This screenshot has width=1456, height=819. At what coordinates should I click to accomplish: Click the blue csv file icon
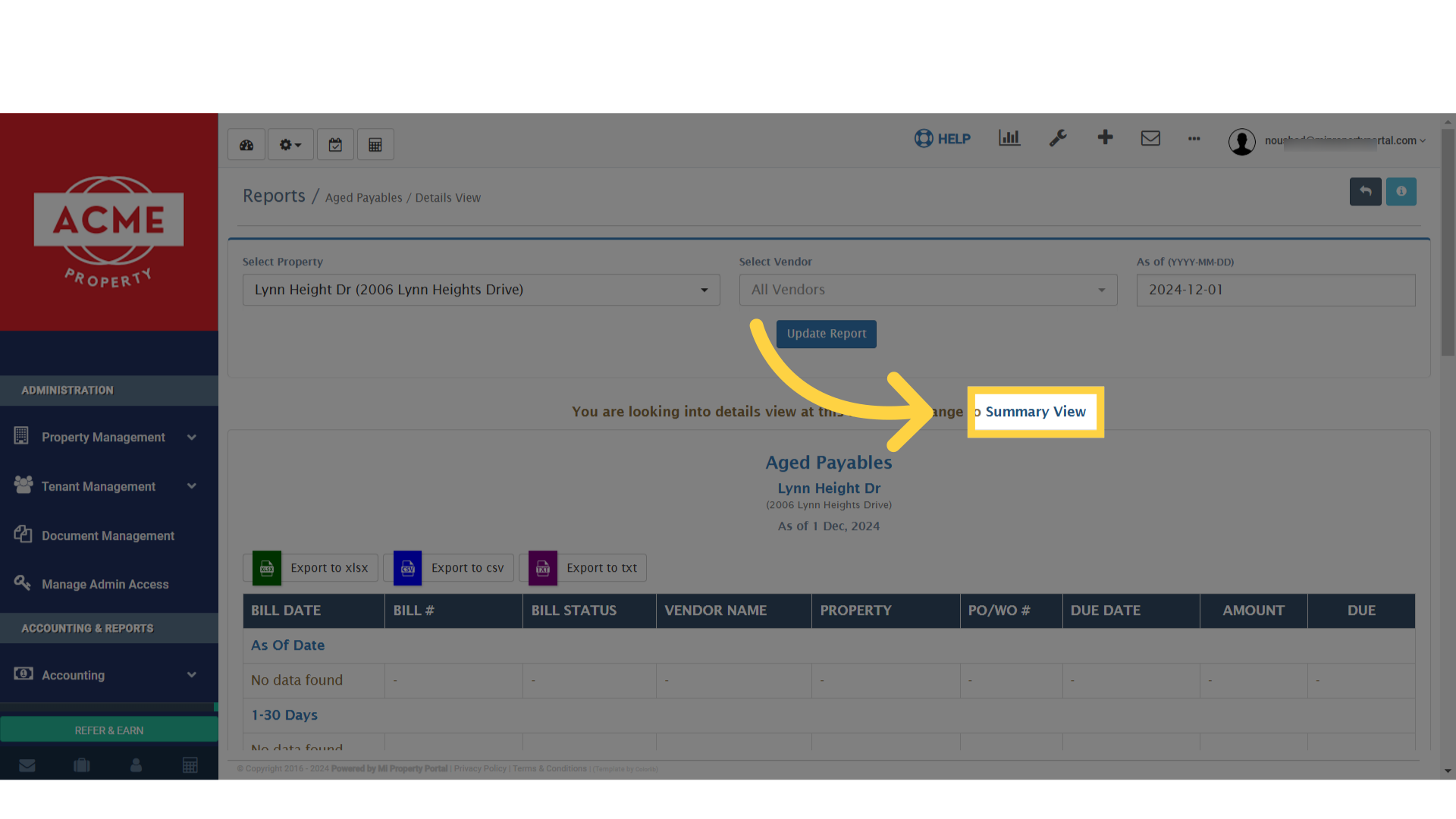pyautogui.click(x=407, y=568)
